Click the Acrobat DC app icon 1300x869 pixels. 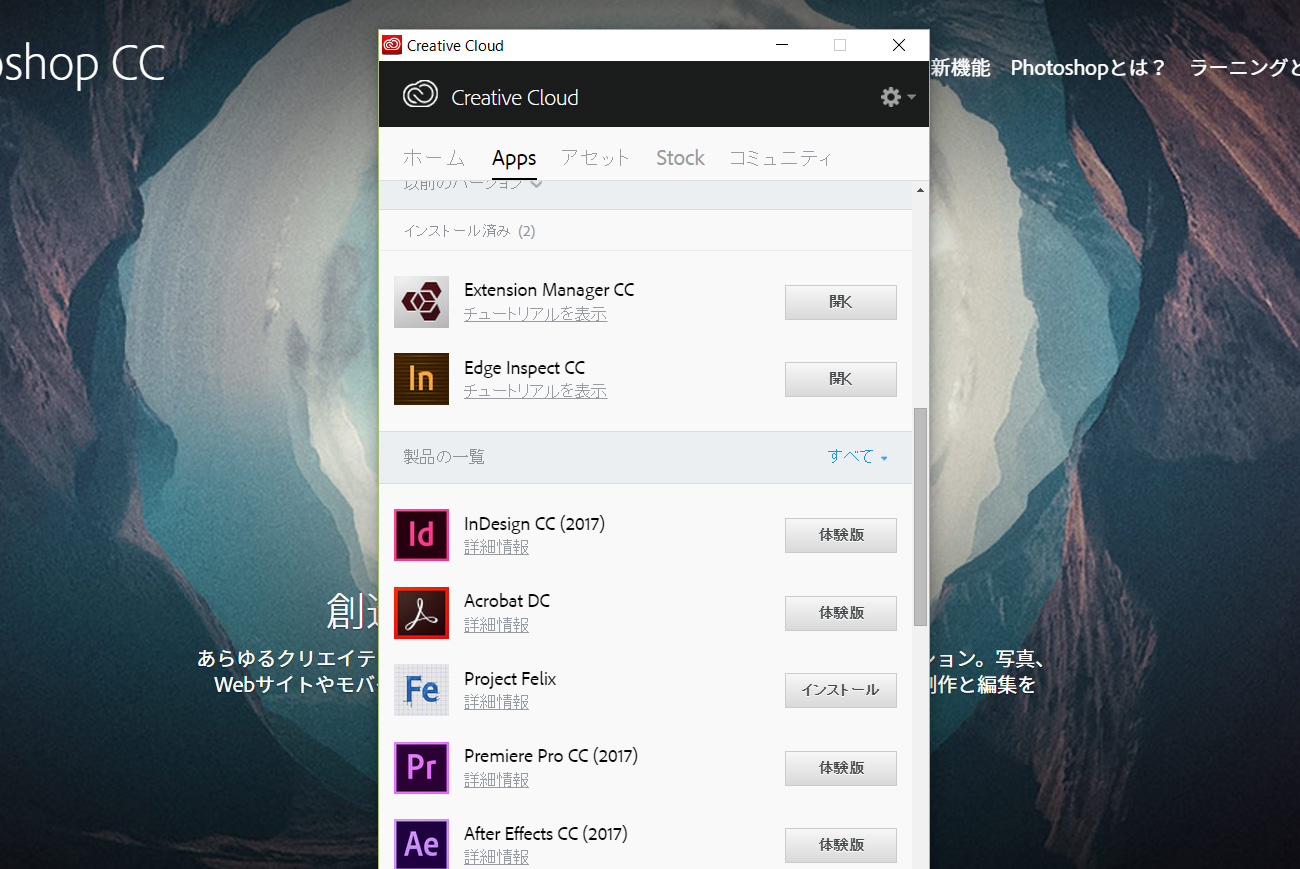421,612
